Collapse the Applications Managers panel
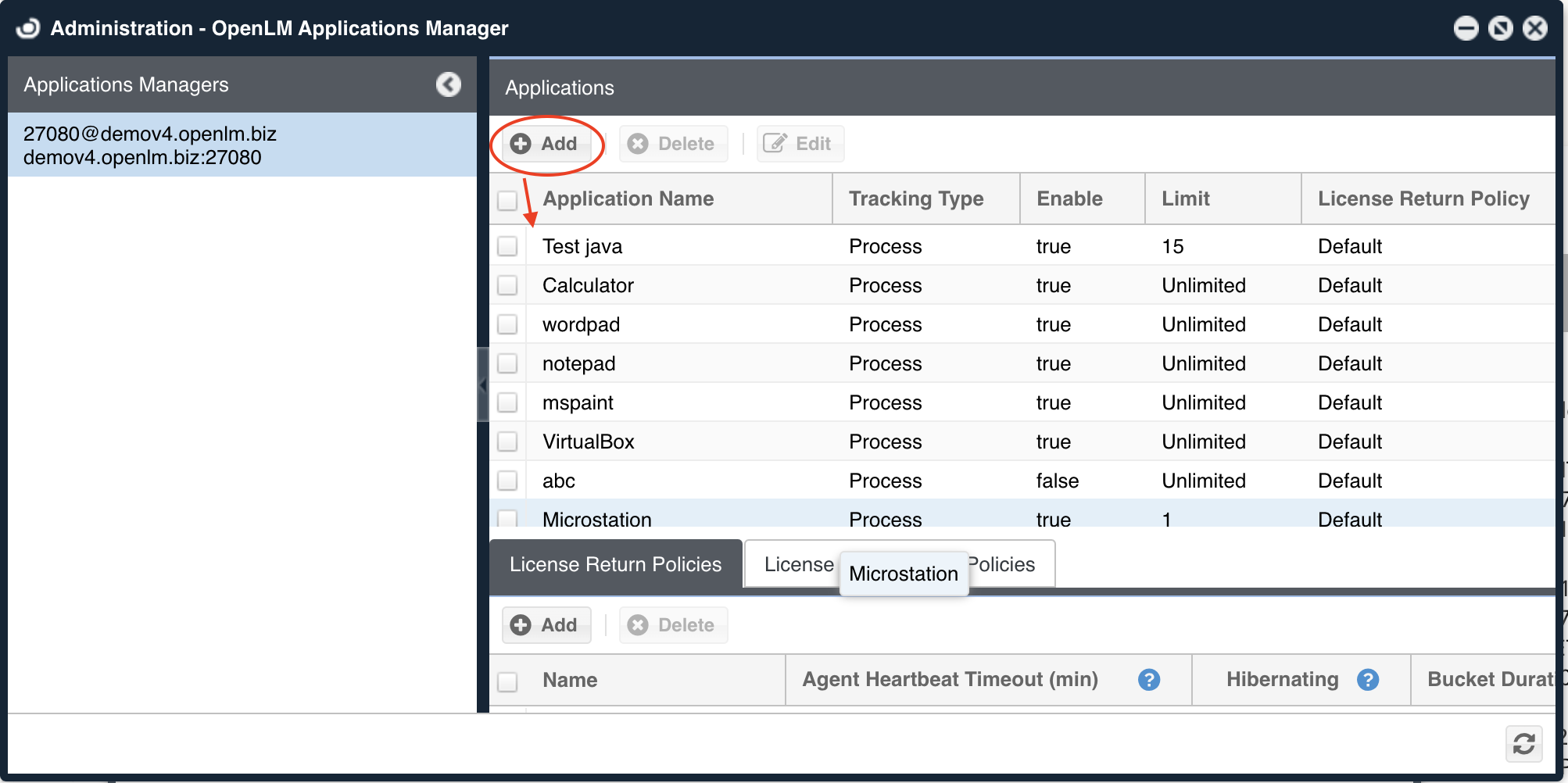This screenshot has height=783, width=1568. (448, 84)
